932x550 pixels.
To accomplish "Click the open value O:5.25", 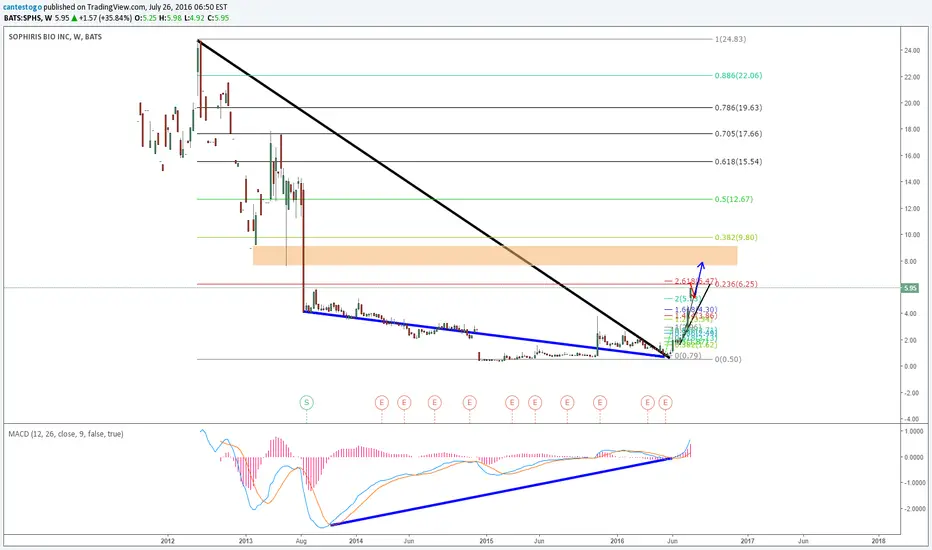I will pyautogui.click(x=146, y=18).
